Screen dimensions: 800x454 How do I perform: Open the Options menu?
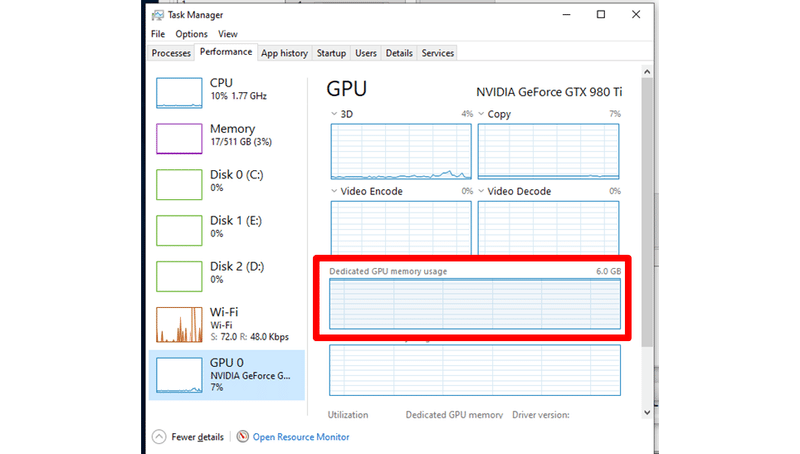[191, 34]
